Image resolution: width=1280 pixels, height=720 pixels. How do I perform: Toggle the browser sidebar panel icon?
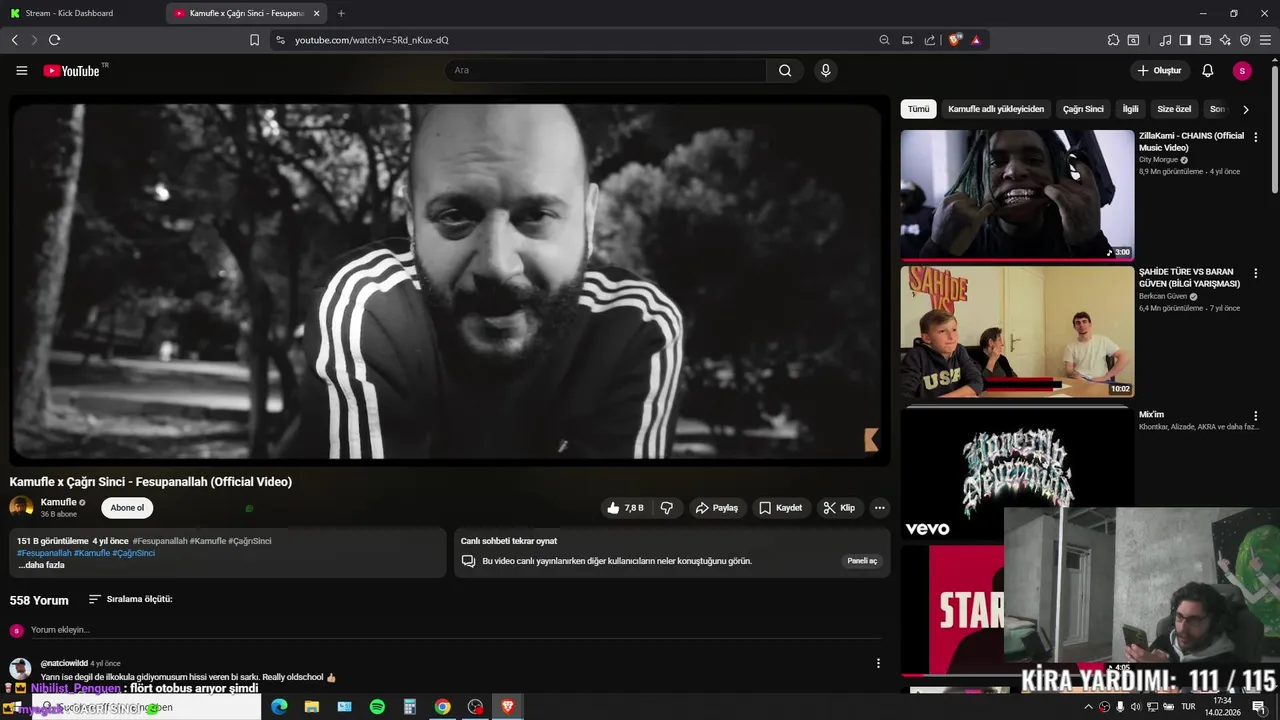(x=1185, y=40)
